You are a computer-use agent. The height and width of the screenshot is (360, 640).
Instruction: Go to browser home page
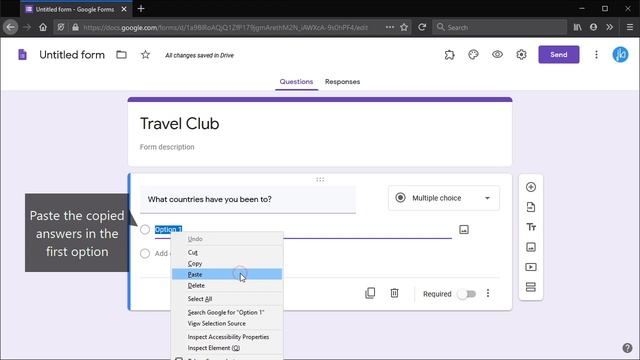[x=43, y=27]
